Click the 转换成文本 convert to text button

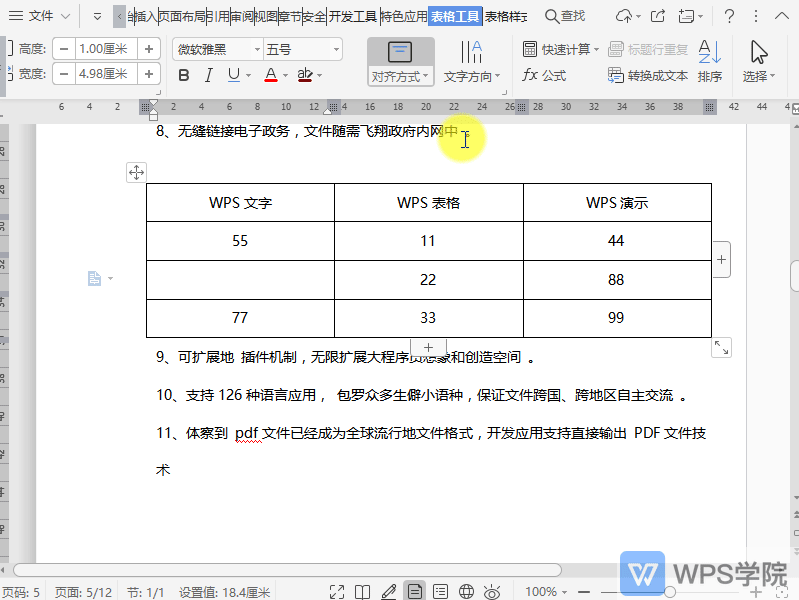click(648, 75)
